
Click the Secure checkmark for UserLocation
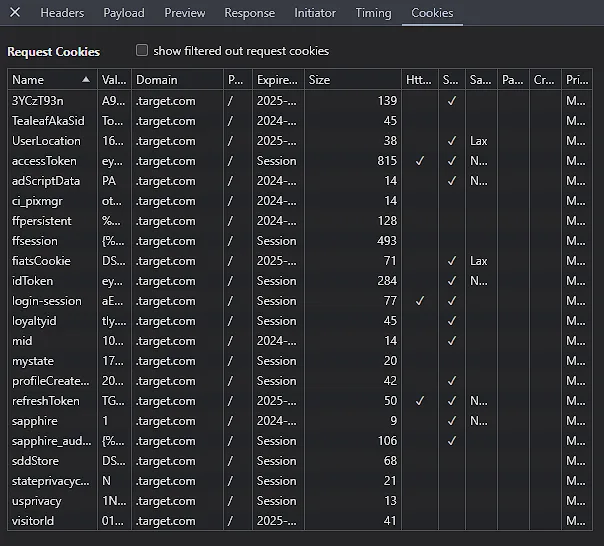coord(452,141)
